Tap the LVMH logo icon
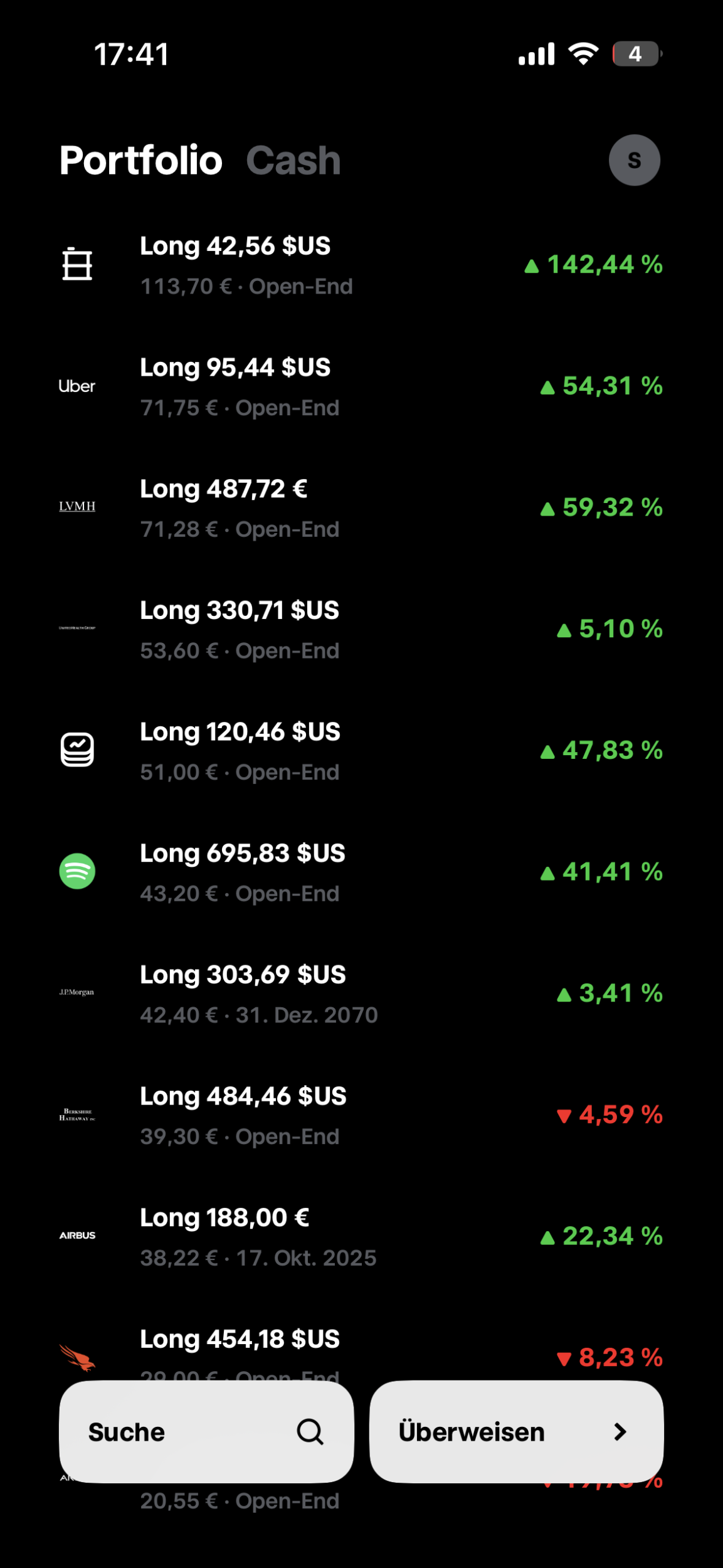723x1568 pixels. (x=77, y=506)
